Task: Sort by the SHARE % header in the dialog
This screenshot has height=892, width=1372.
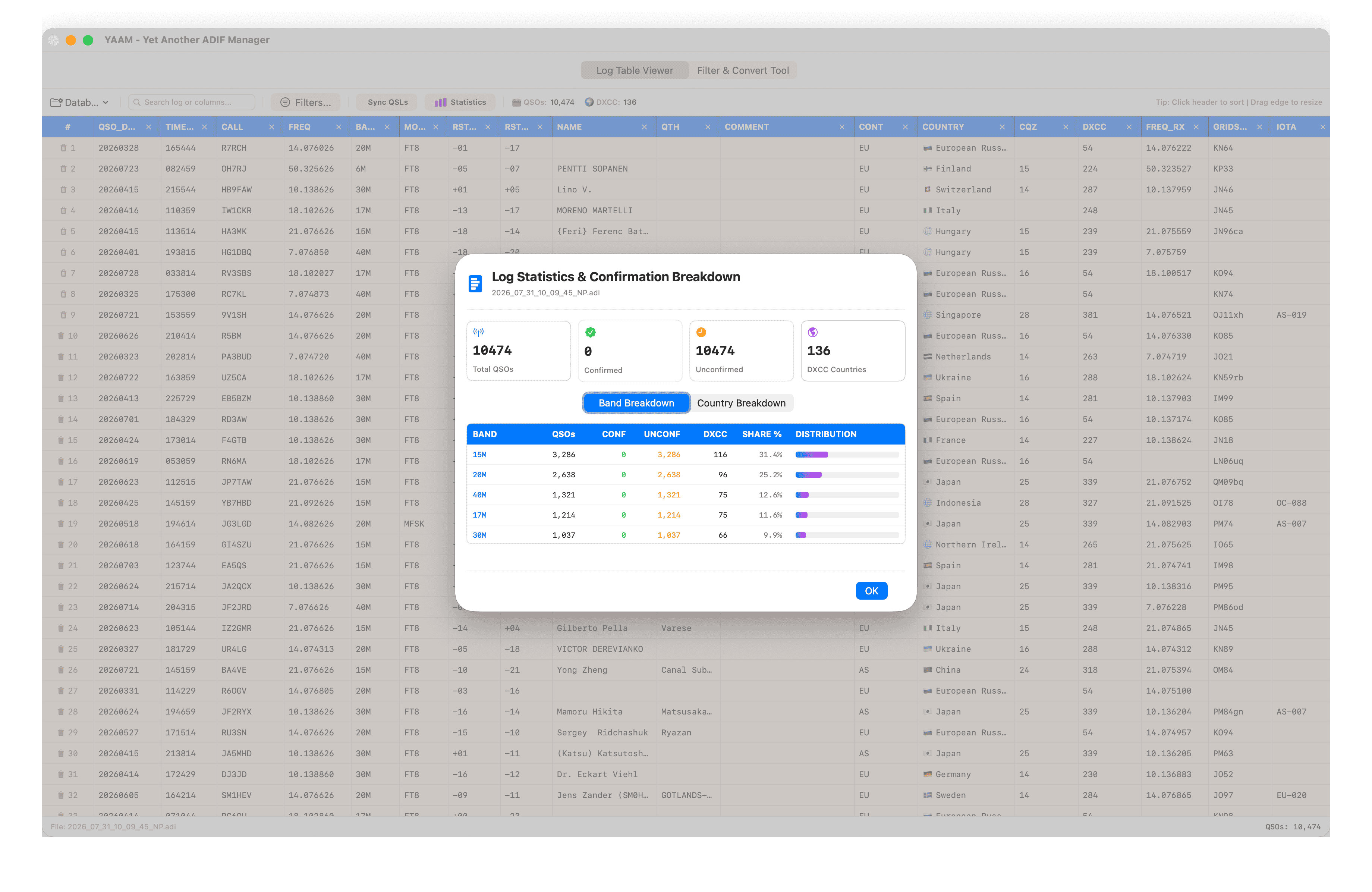Action: click(762, 434)
